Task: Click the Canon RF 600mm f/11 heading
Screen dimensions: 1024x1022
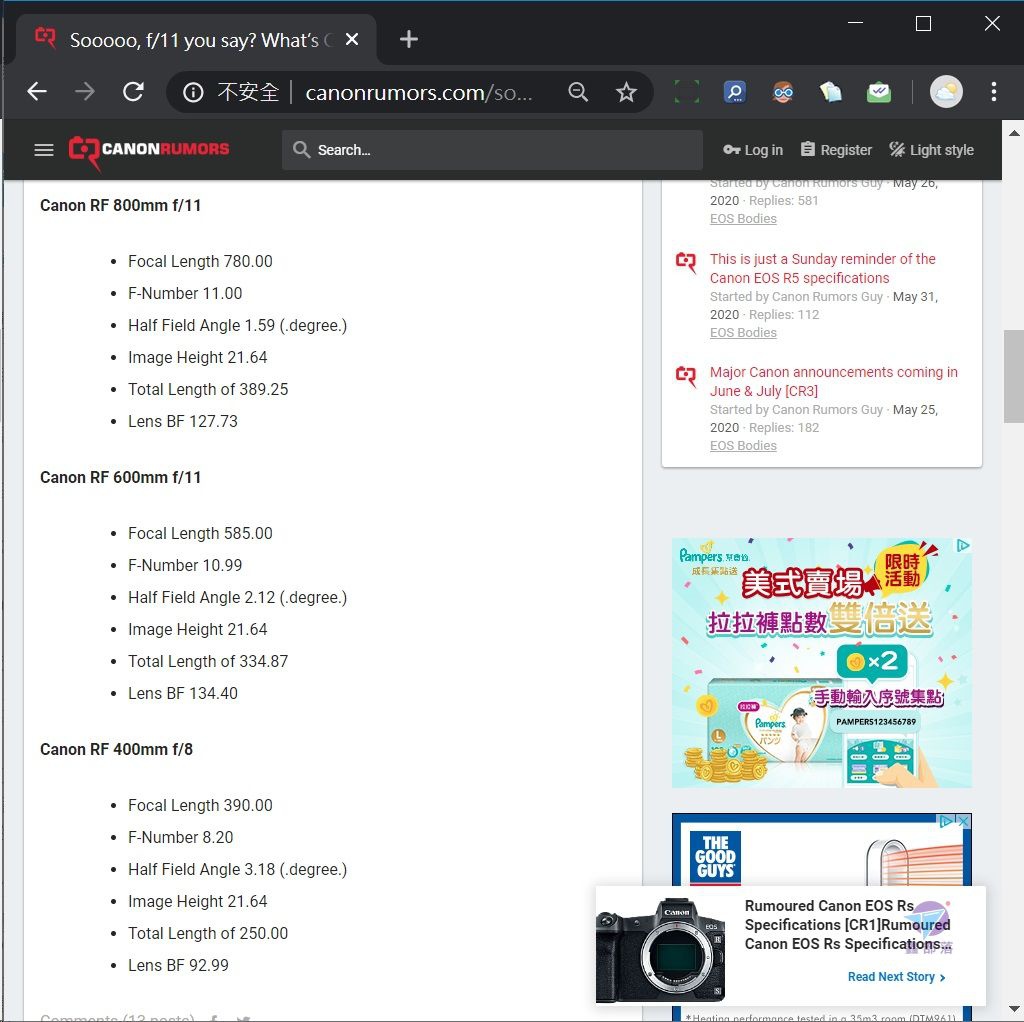Action: point(120,478)
